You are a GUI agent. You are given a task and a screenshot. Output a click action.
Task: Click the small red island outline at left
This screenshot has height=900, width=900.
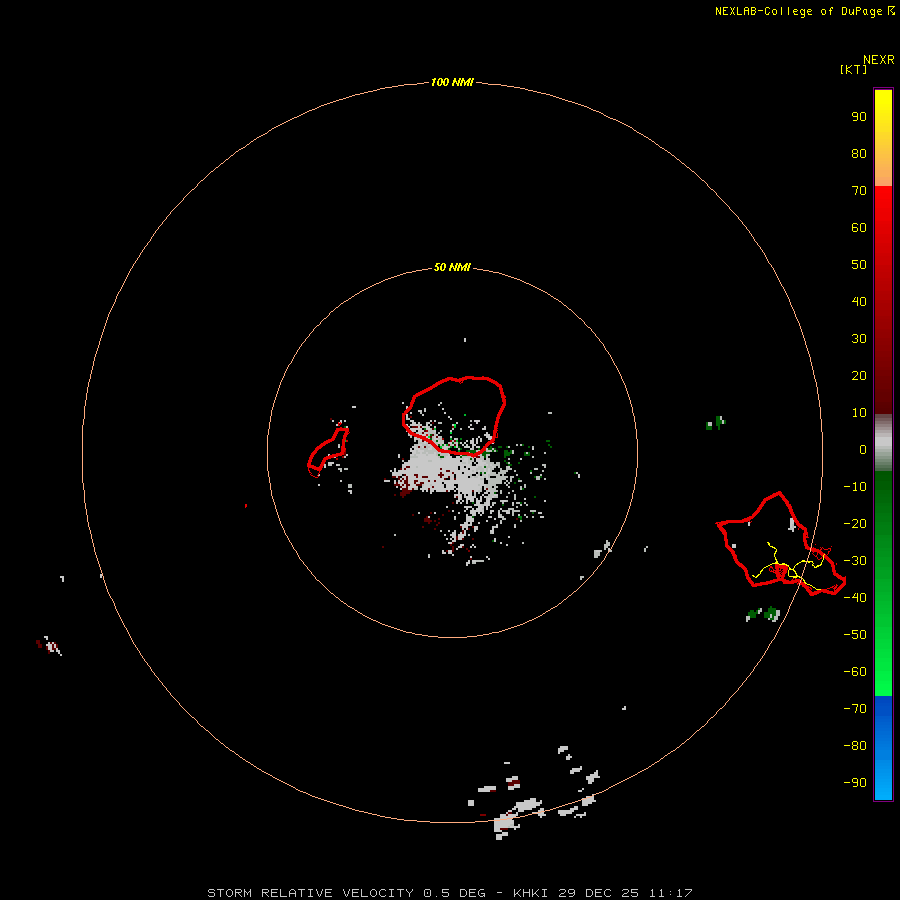(x=328, y=451)
